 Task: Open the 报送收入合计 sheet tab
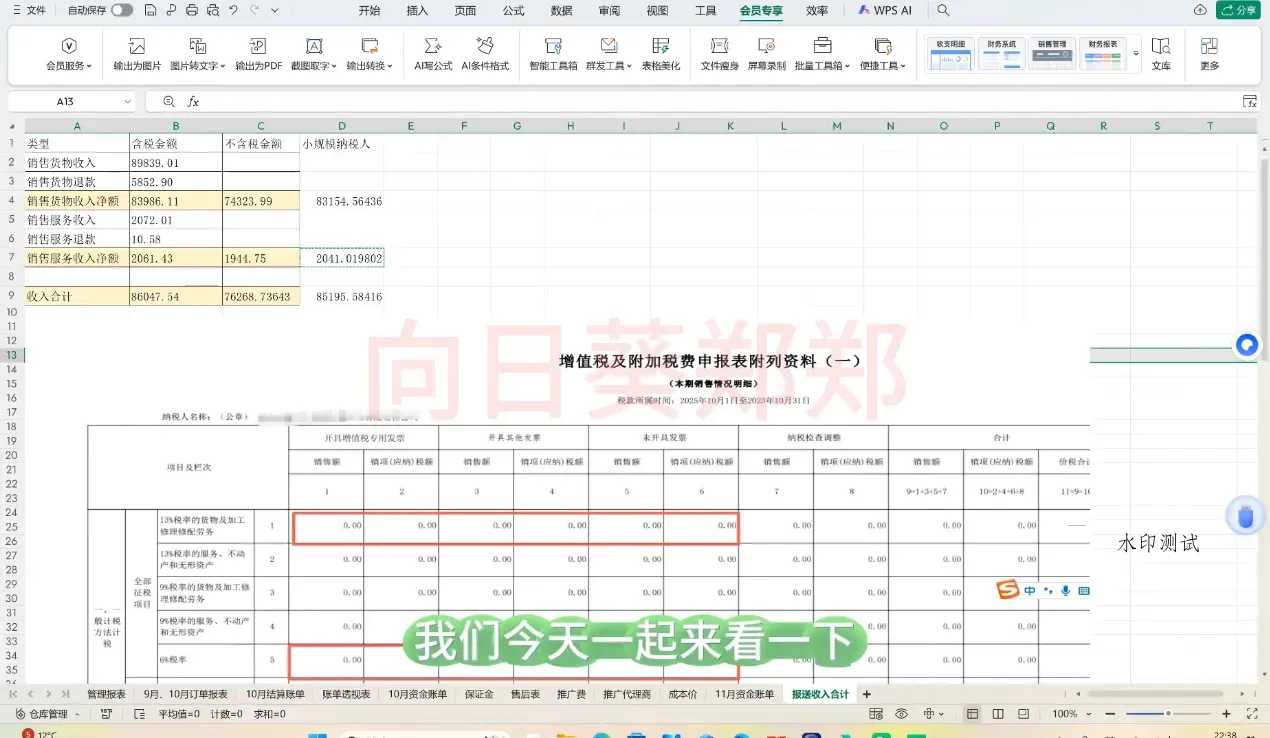820,693
